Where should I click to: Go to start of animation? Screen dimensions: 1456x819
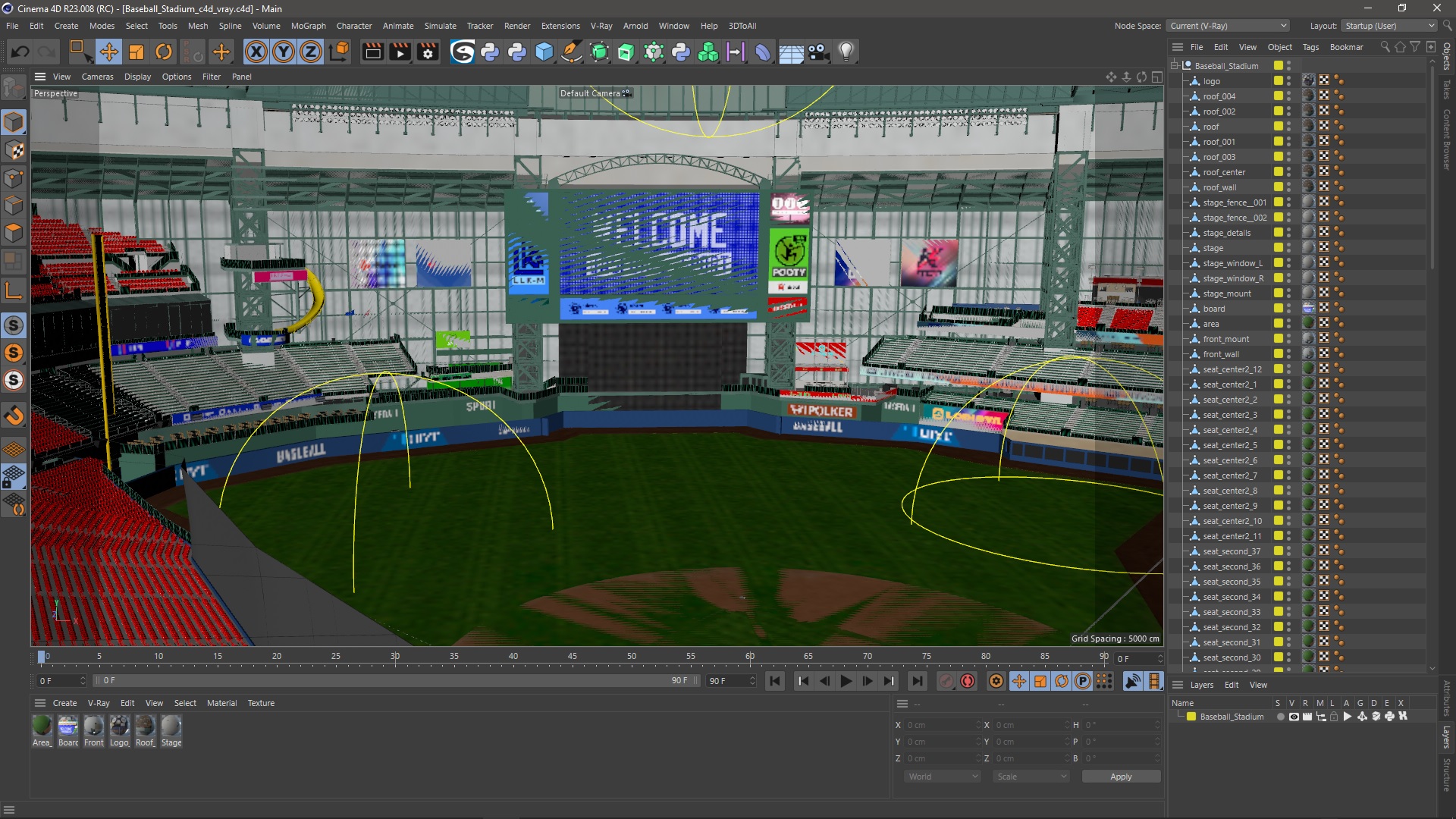point(774,681)
